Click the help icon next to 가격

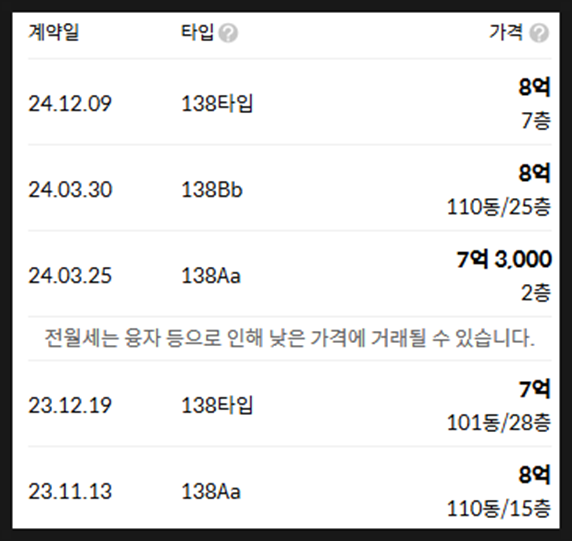[x=539, y=33]
